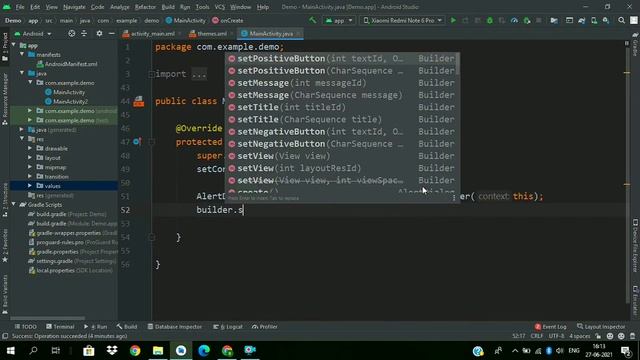The width and height of the screenshot is (640, 360).
Task: Click the UTF-8 encoding in status bar
Action: tap(556, 336)
